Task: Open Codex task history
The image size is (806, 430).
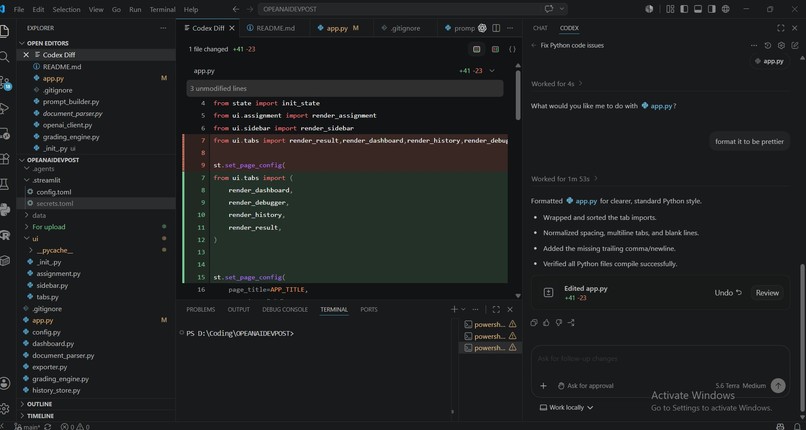Action: (x=767, y=45)
